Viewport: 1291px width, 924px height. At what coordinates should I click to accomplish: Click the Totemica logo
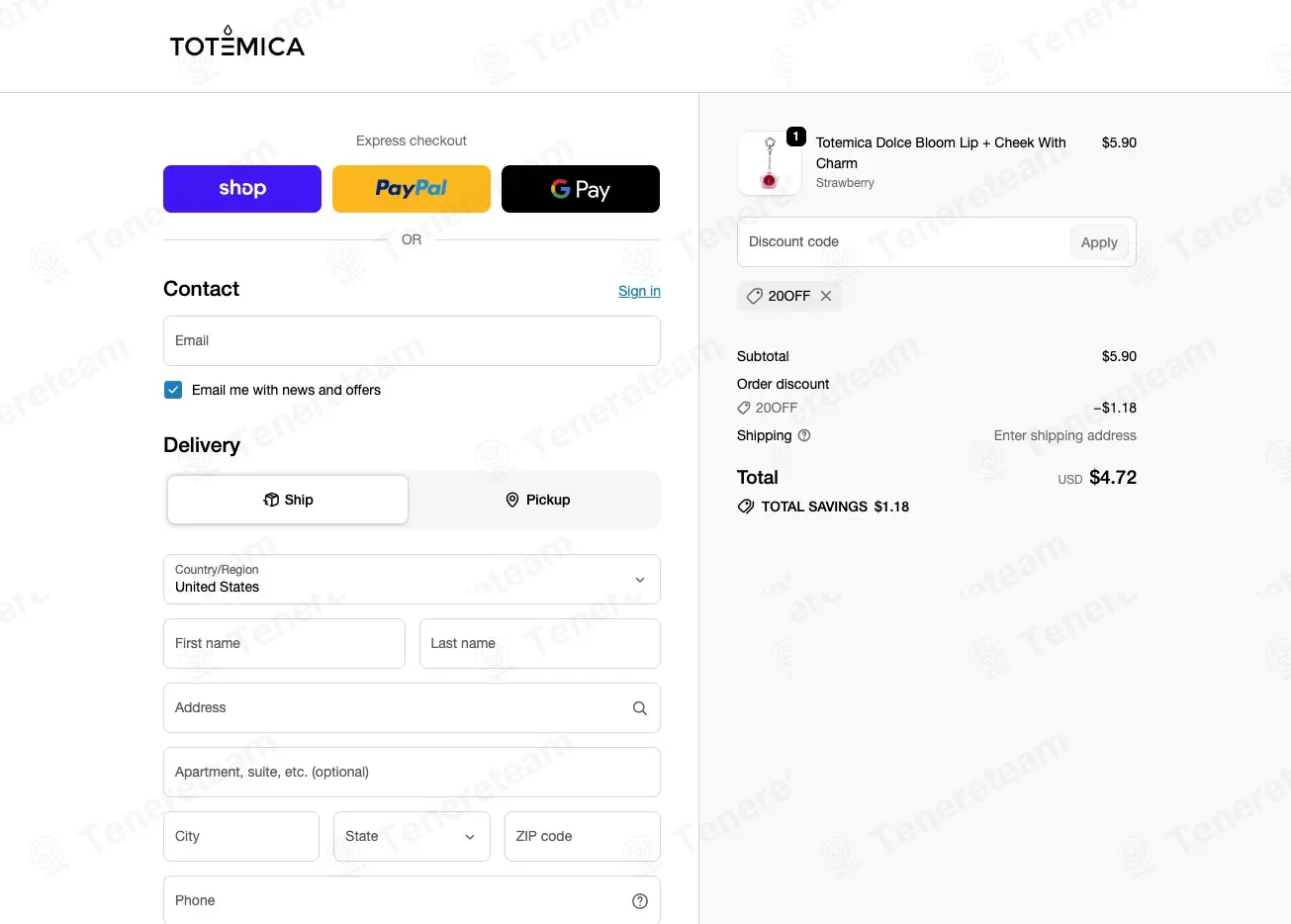236,42
